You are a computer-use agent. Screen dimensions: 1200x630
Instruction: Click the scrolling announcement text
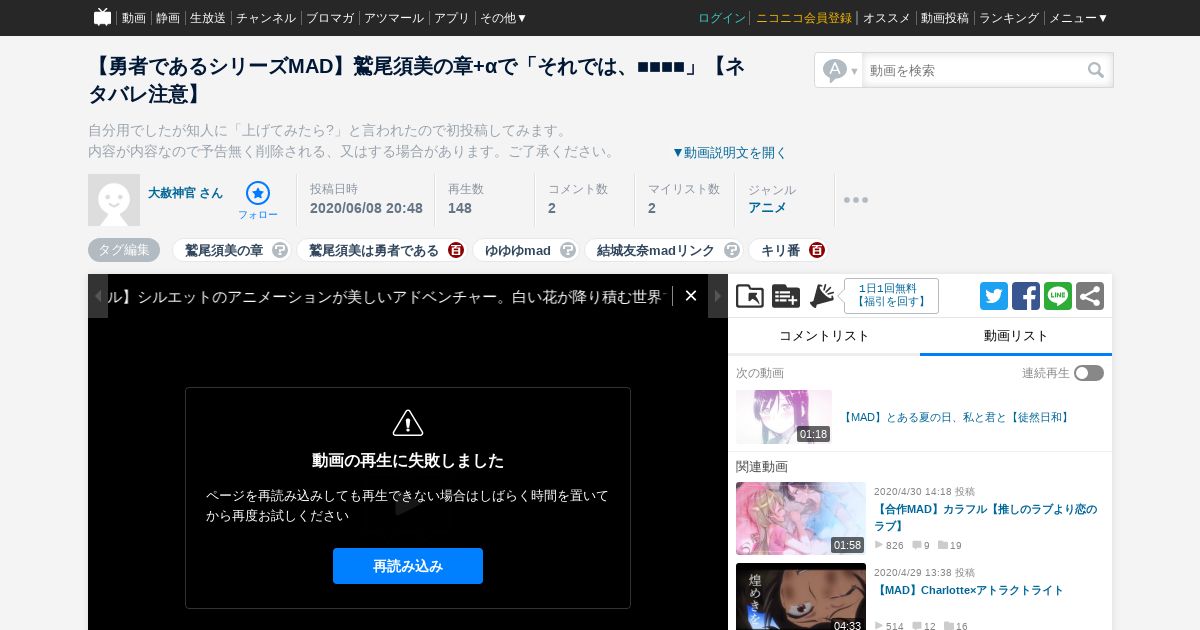click(386, 296)
